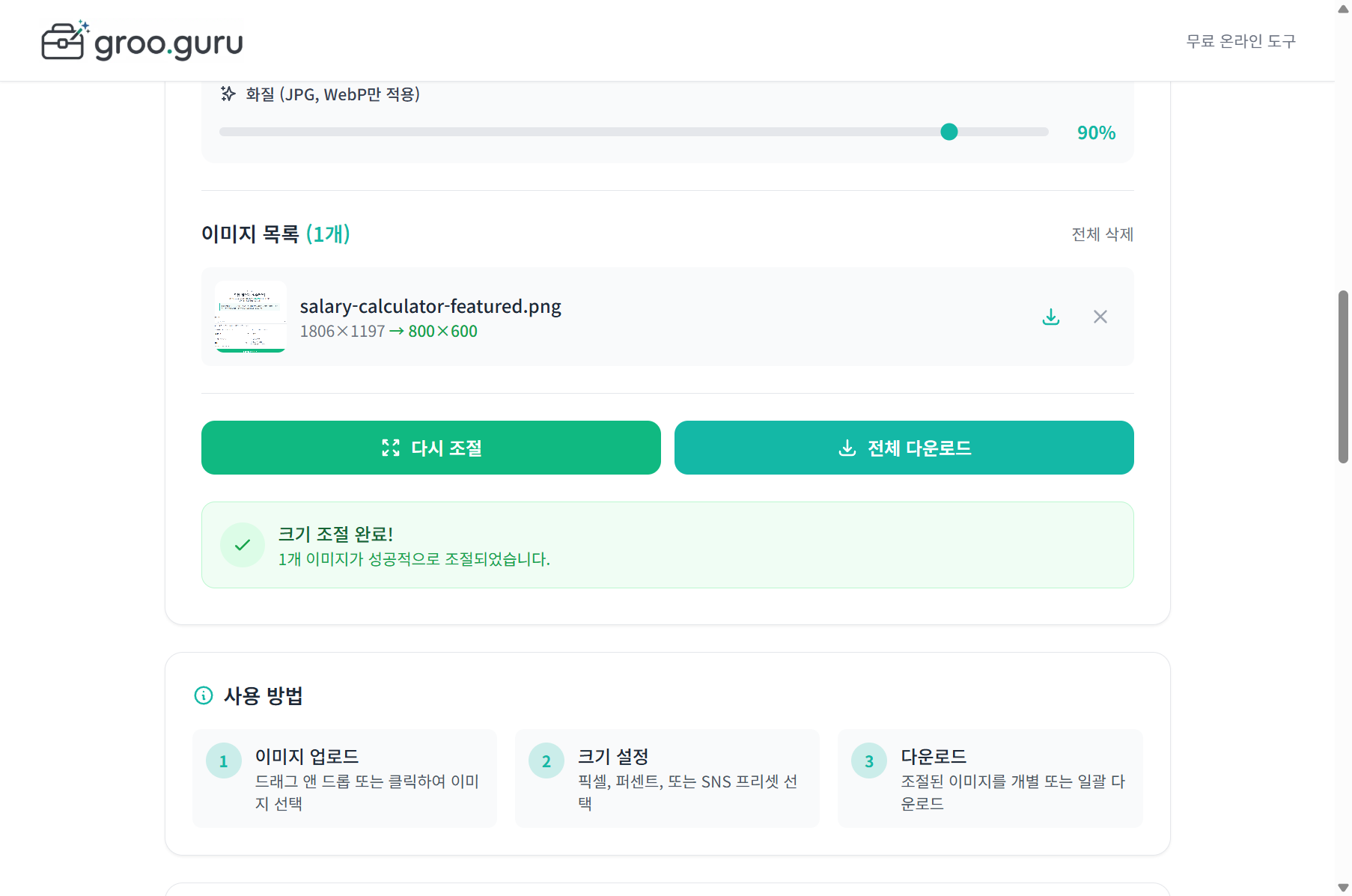Click the X to remove salary-calculator-featured.png
The height and width of the screenshot is (896, 1352).
(x=1100, y=317)
